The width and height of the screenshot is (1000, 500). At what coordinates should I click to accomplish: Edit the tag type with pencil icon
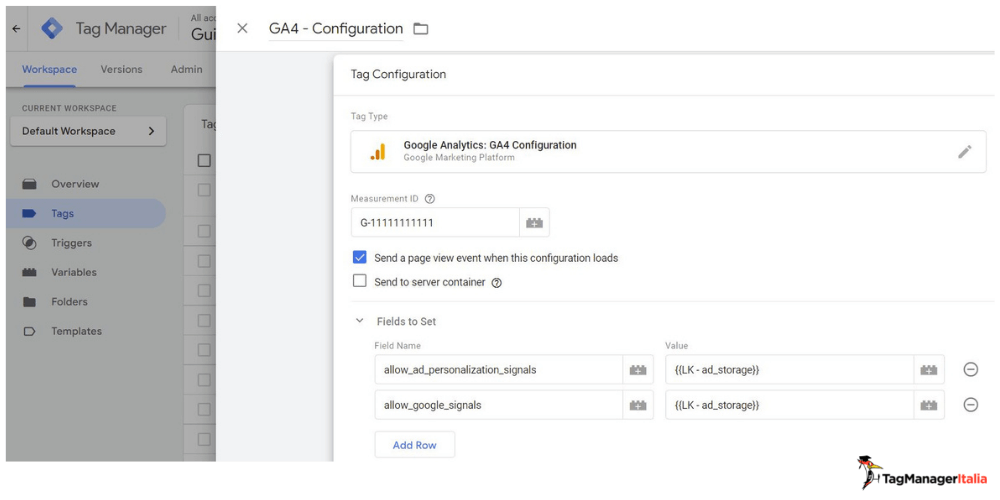tap(965, 152)
